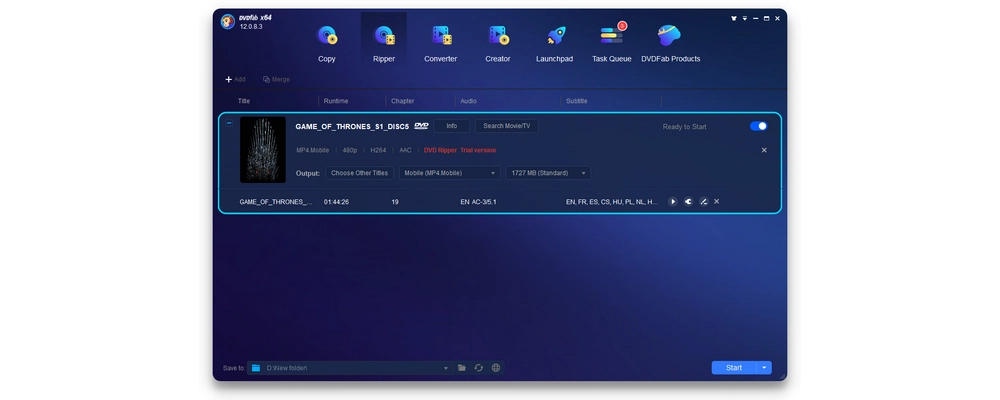Image resolution: width=1000 pixels, height=400 pixels.
Task: Click the Audio column header
Action: coord(469,101)
